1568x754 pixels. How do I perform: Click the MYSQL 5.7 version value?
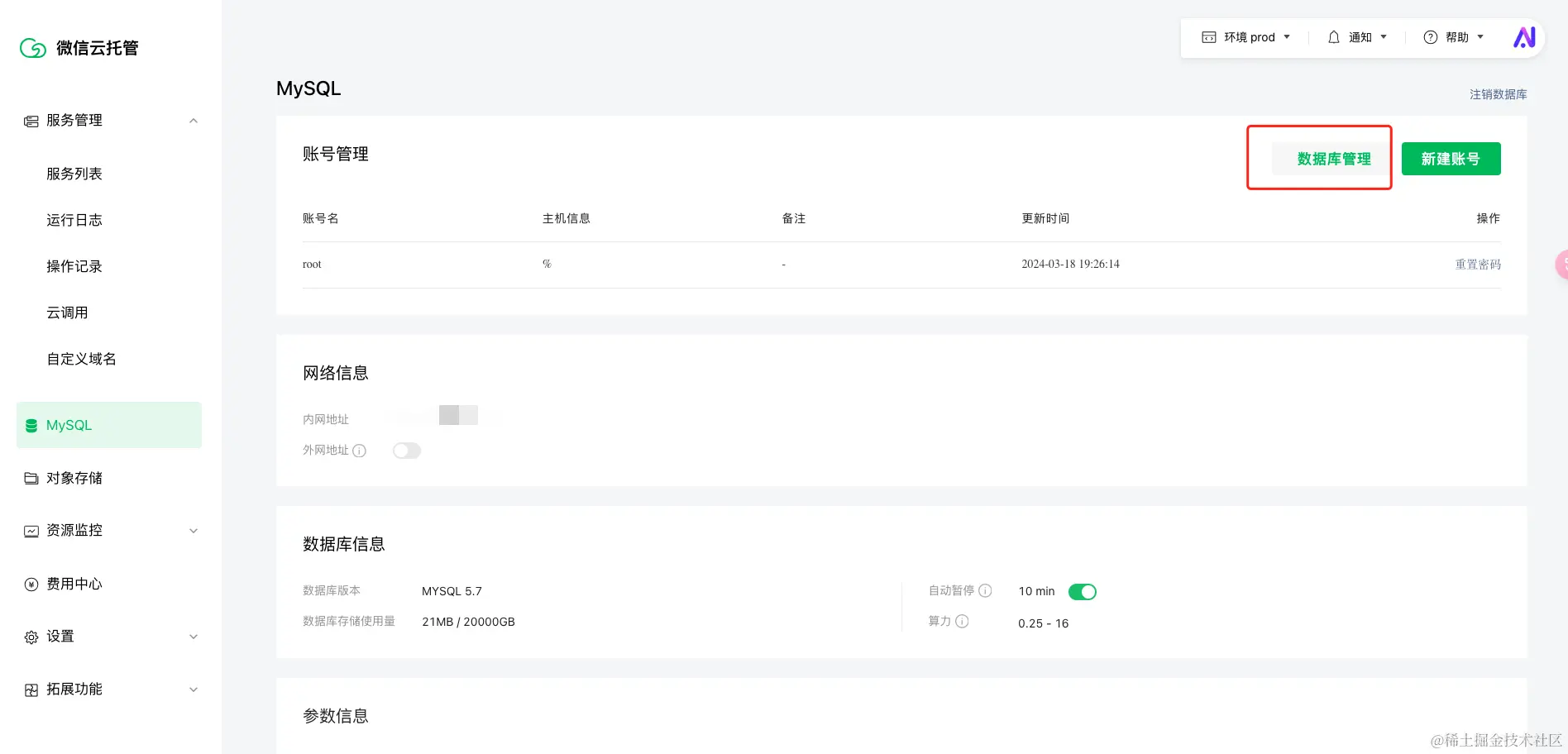(452, 591)
